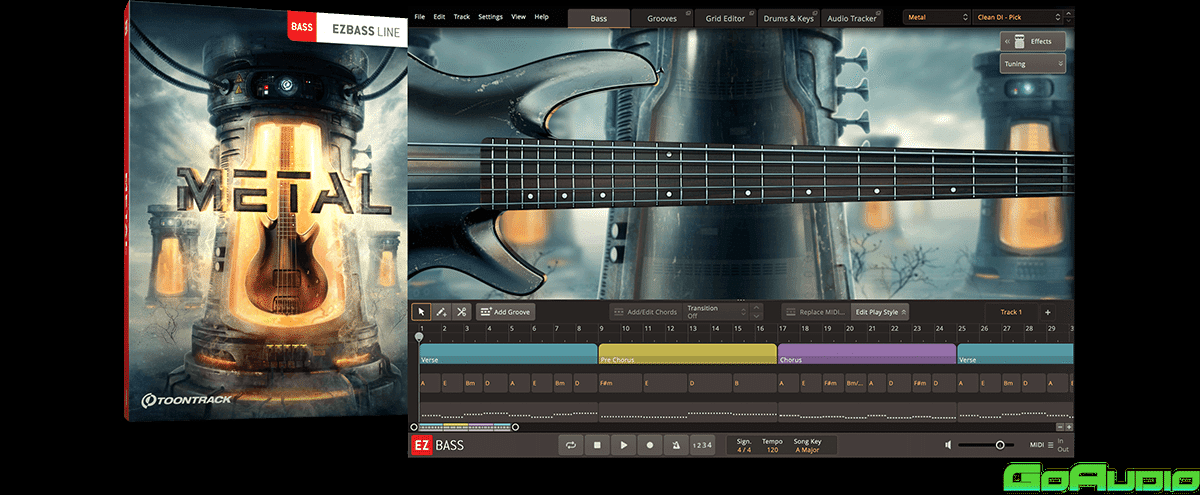Click the Add Groove button
This screenshot has width=1200, height=495.
(x=505, y=312)
